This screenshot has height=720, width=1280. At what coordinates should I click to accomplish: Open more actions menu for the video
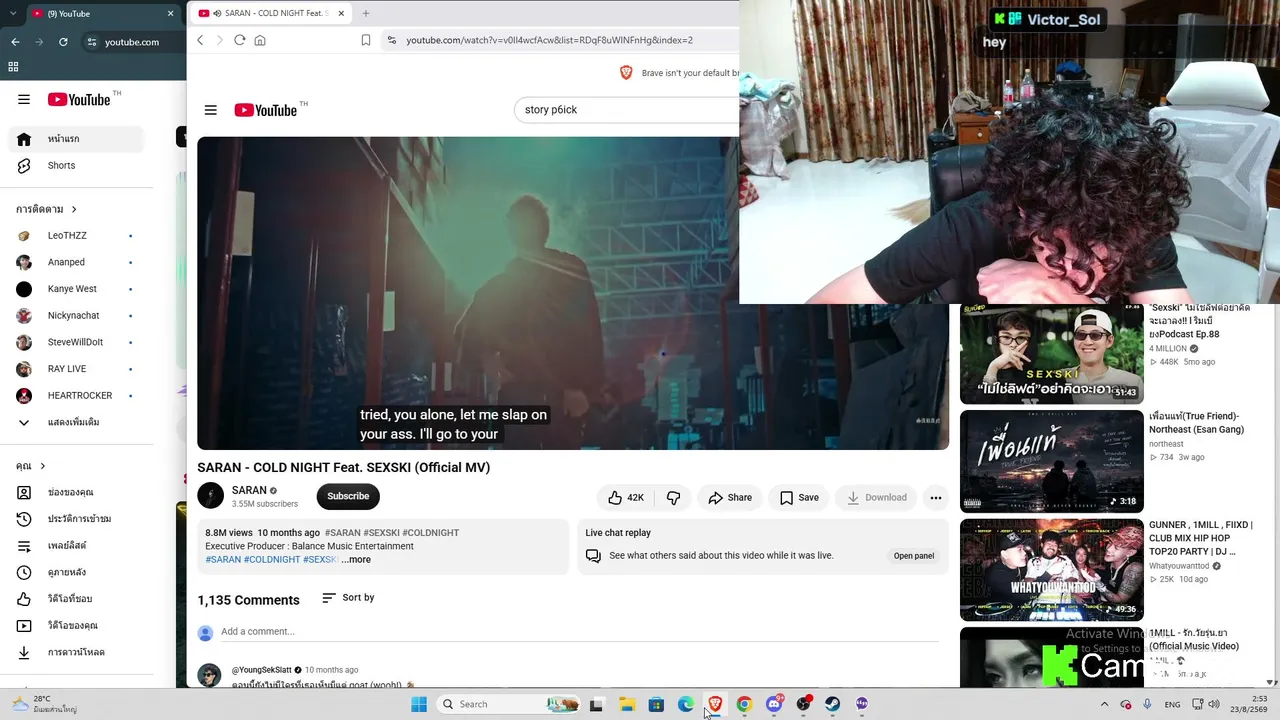point(936,497)
